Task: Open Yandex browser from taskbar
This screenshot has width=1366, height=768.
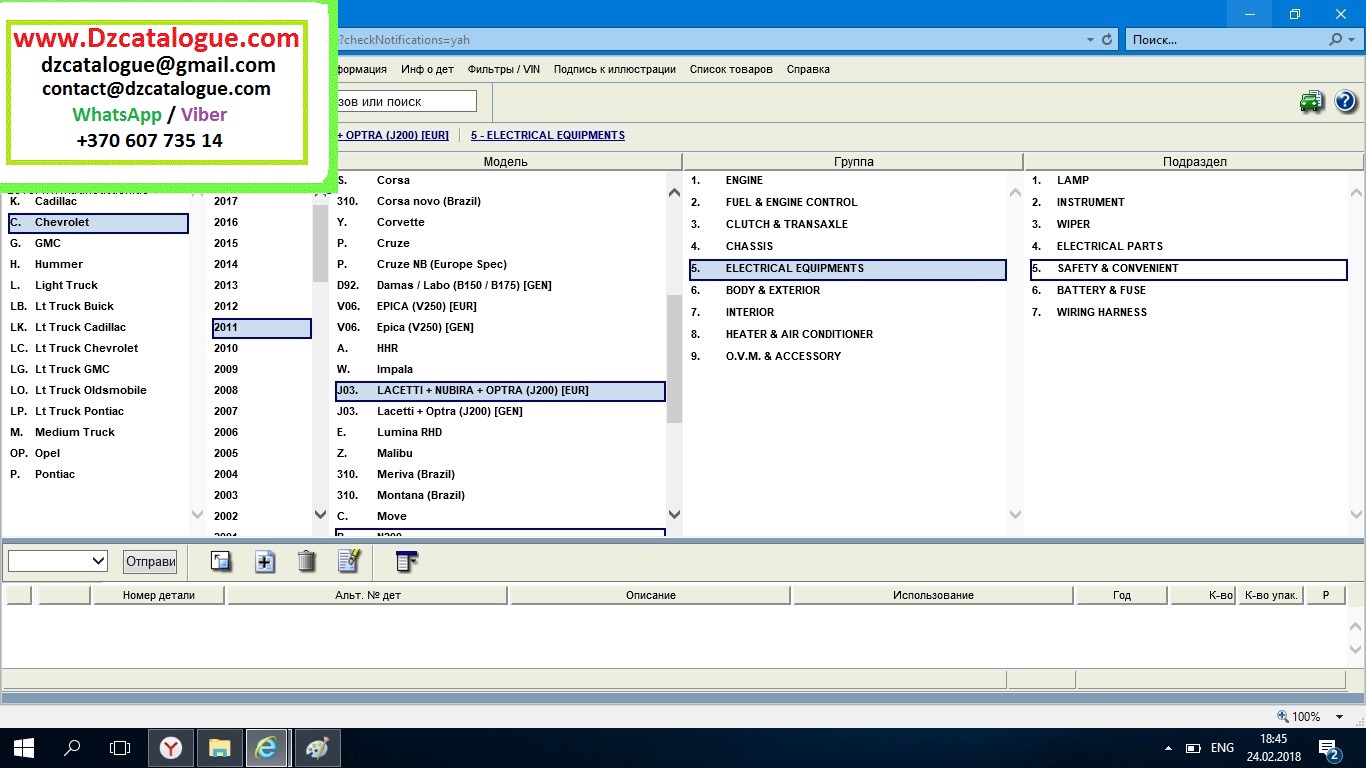Action: (171, 747)
